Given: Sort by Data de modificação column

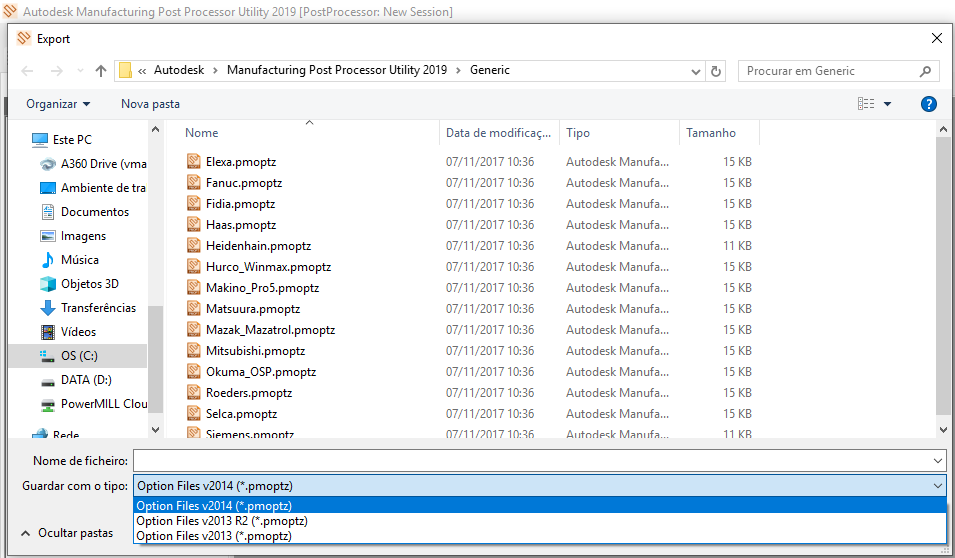Looking at the screenshot, I should 498,133.
